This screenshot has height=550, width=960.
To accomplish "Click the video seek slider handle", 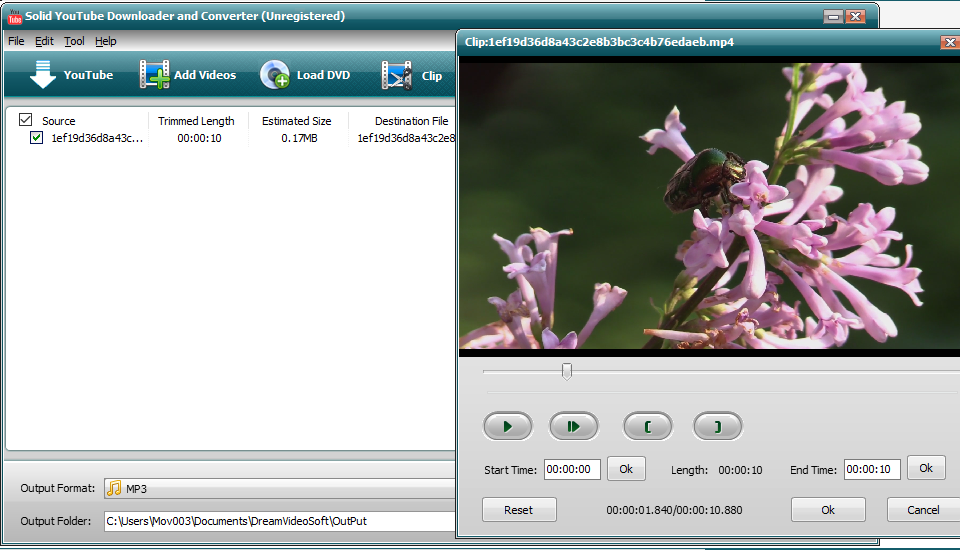I will click(x=567, y=371).
